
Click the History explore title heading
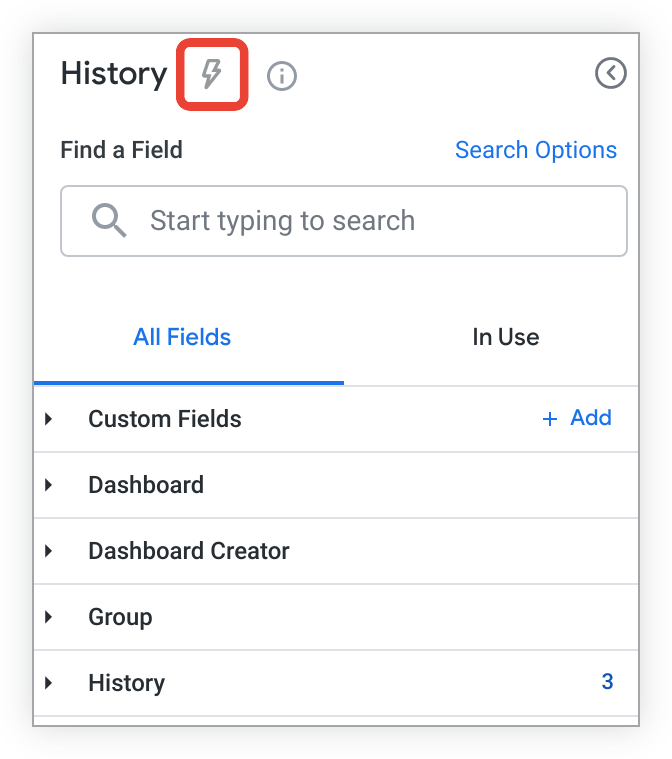[114, 74]
